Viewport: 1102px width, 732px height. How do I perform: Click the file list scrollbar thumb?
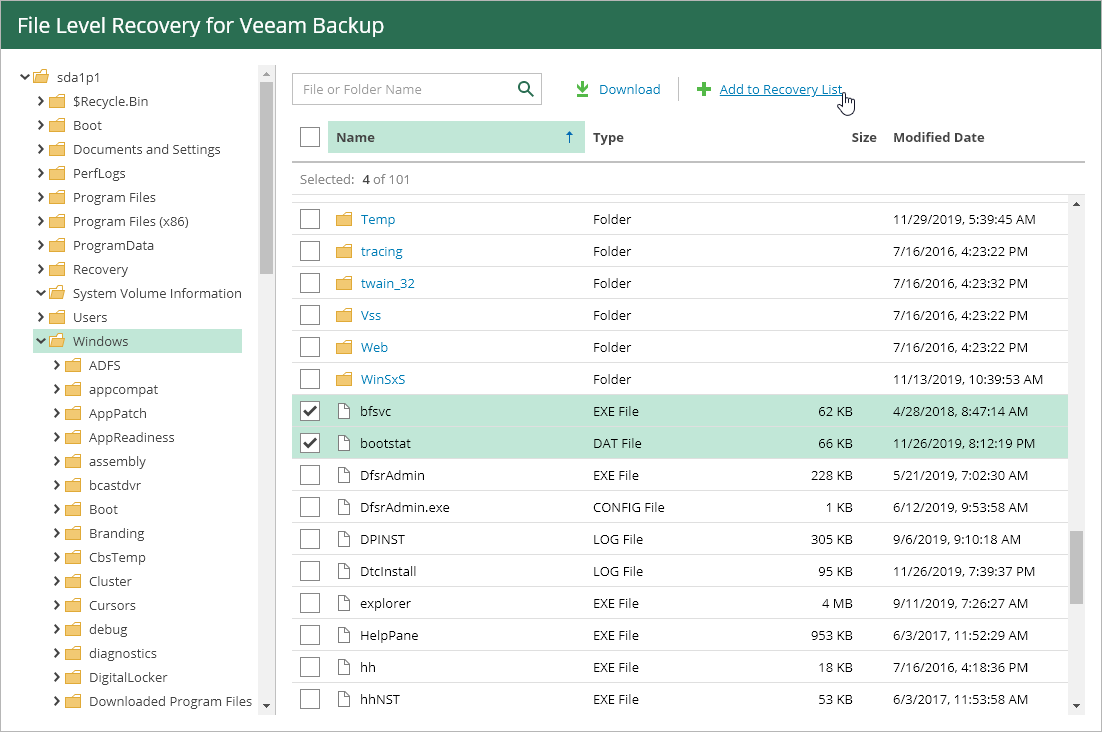point(1076,568)
